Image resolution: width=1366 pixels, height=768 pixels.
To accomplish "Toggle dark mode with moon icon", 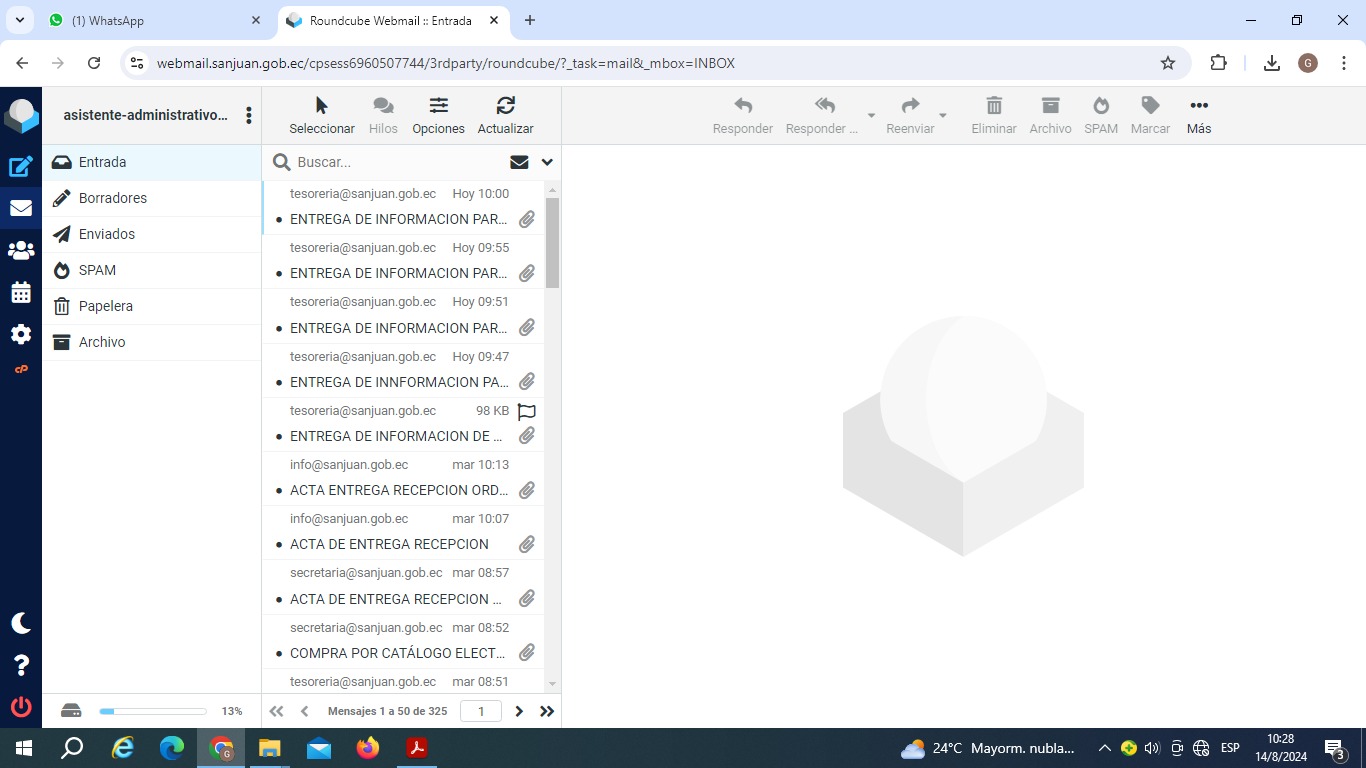I will [21, 623].
